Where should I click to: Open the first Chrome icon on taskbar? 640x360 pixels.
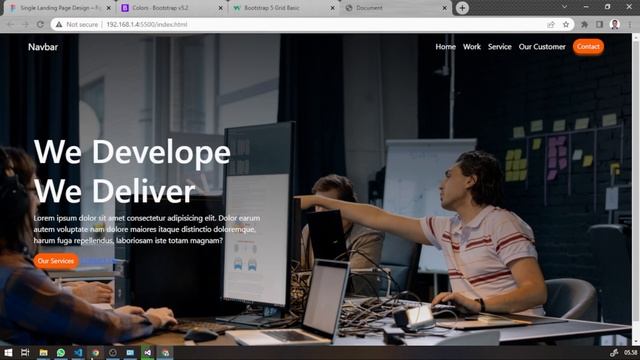click(96, 353)
